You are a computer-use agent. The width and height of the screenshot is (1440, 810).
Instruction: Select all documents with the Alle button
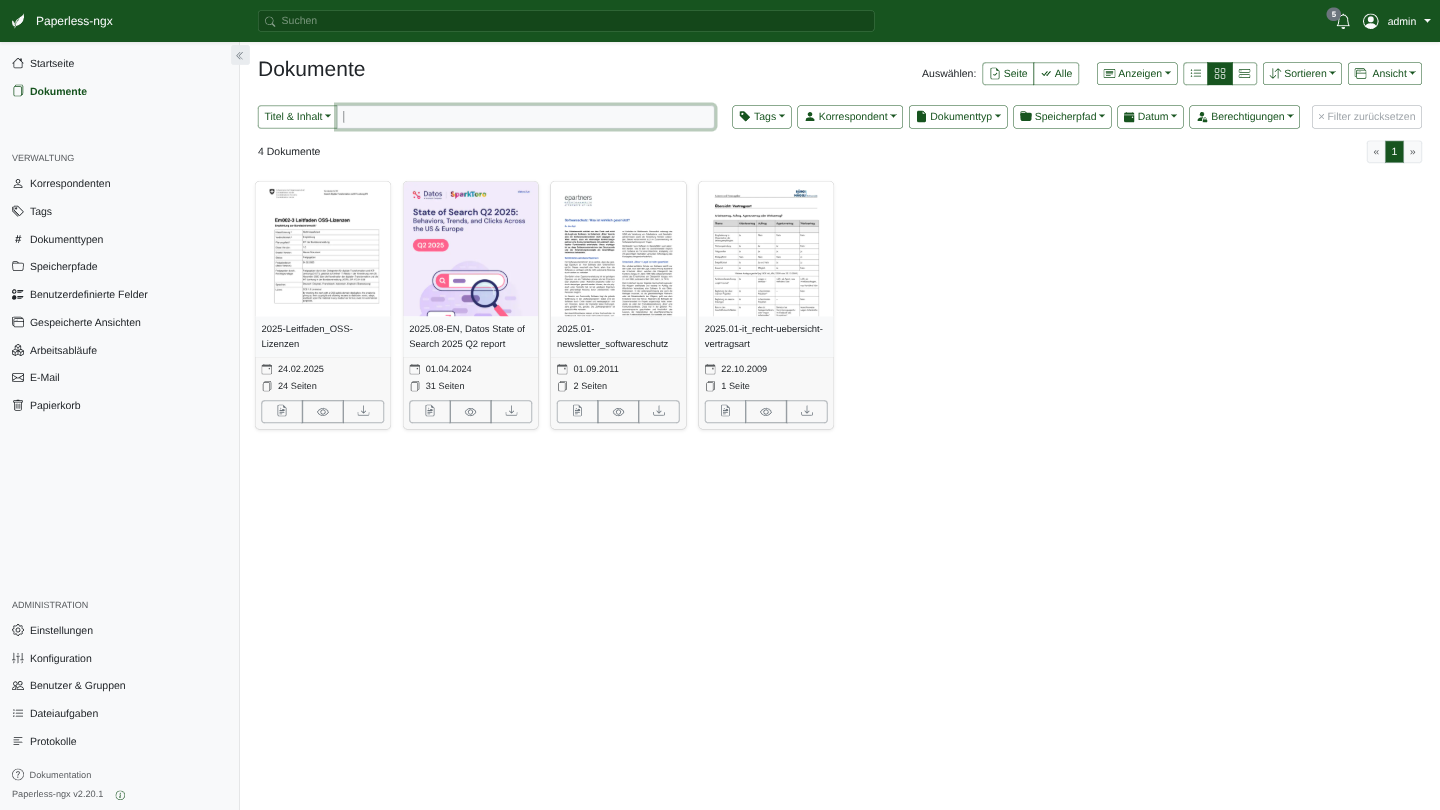[1056, 73]
